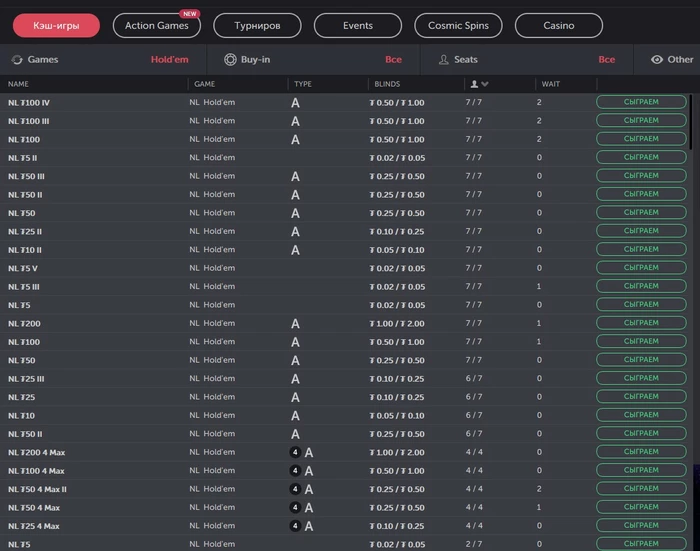Screen dimensions: 700x551
Task: Click СЫГРАЕМ for NL 100 III table
Action: point(641,120)
